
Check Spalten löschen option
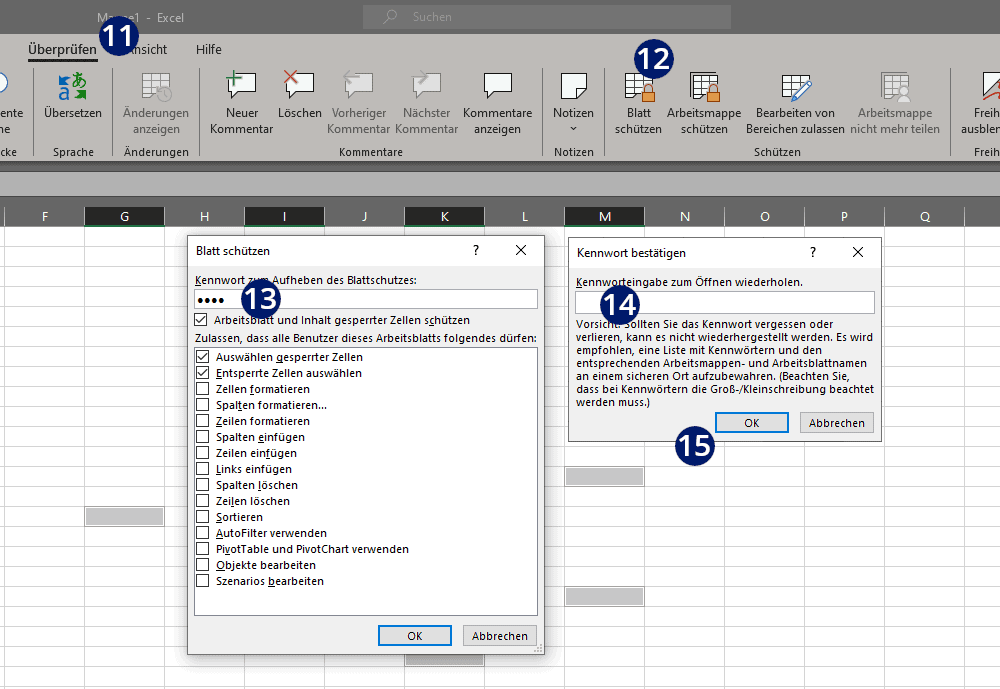[203, 484]
